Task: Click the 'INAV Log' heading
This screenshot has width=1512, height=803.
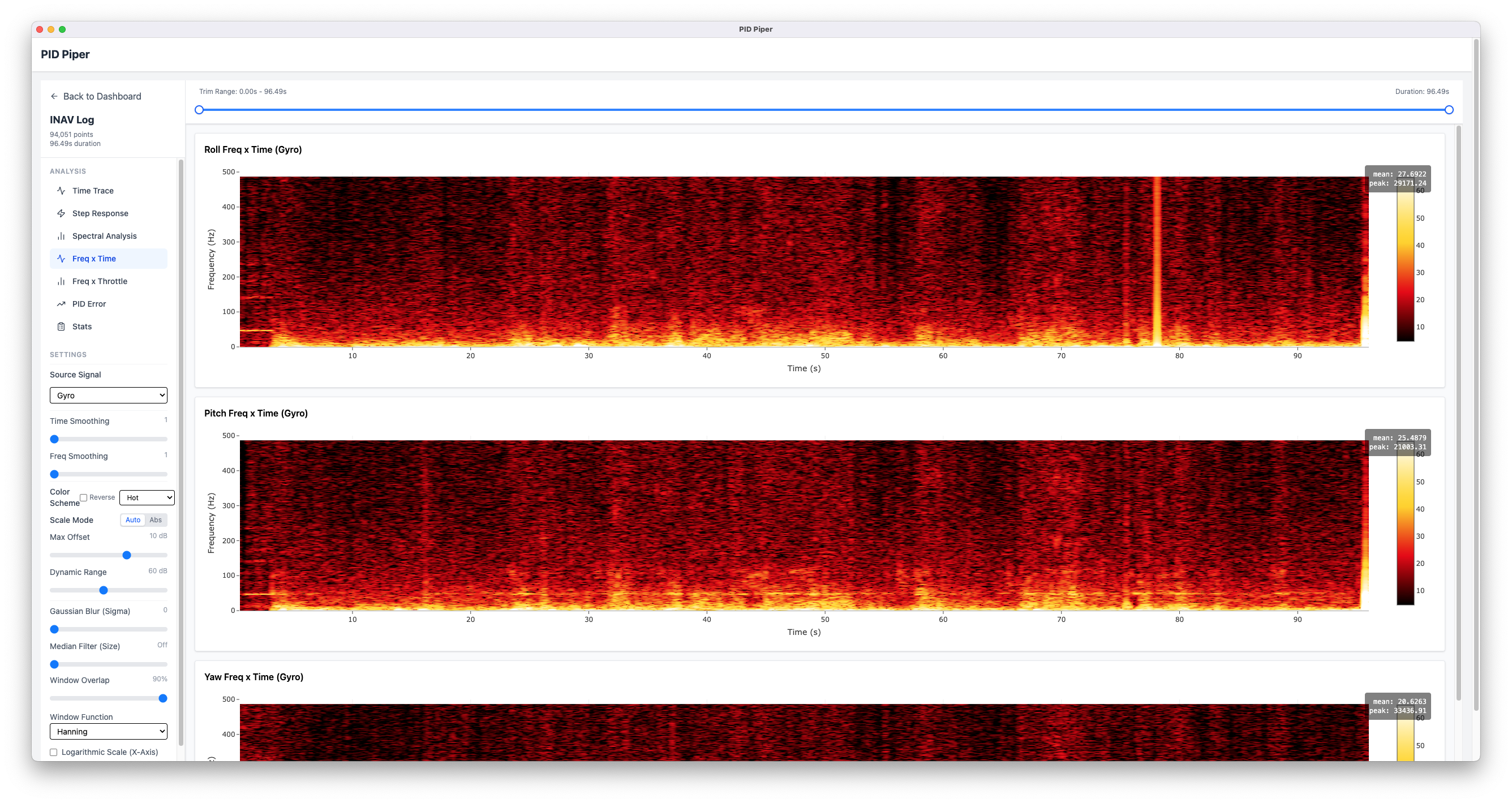Action: (72, 120)
